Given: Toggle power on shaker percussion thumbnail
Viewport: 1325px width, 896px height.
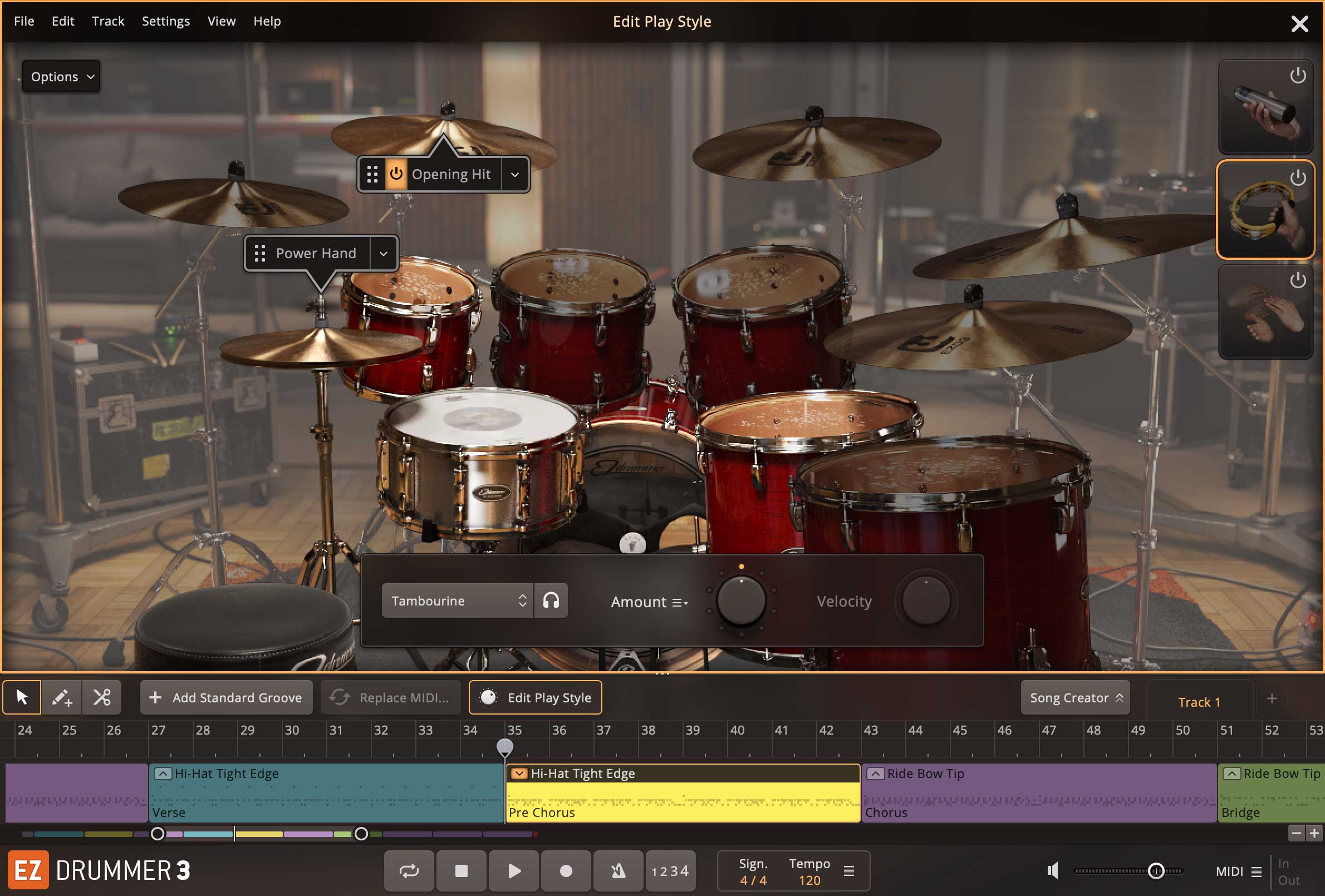Looking at the screenshot, I should pyautogui.click(x=1298, y=75).
